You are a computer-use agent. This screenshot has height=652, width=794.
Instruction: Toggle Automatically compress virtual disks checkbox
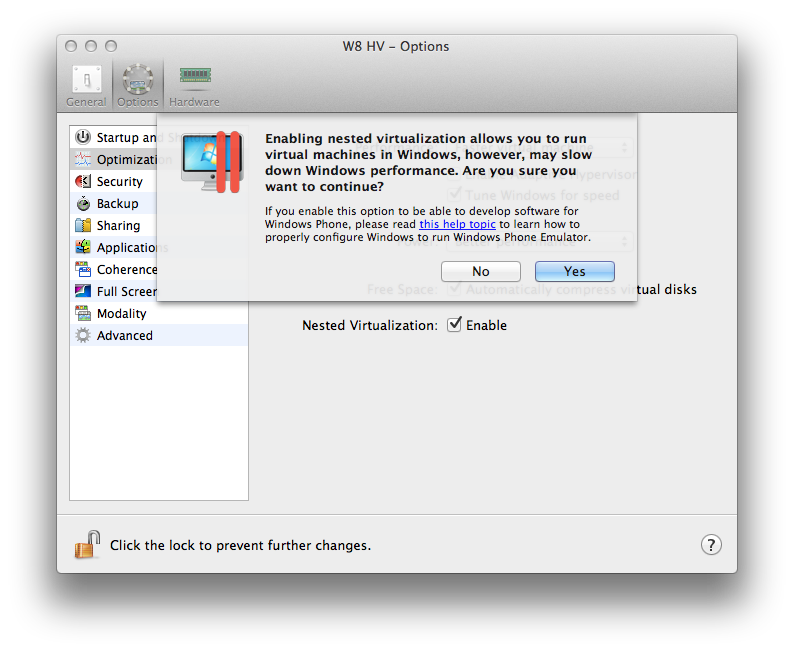[x=454, y=289]
